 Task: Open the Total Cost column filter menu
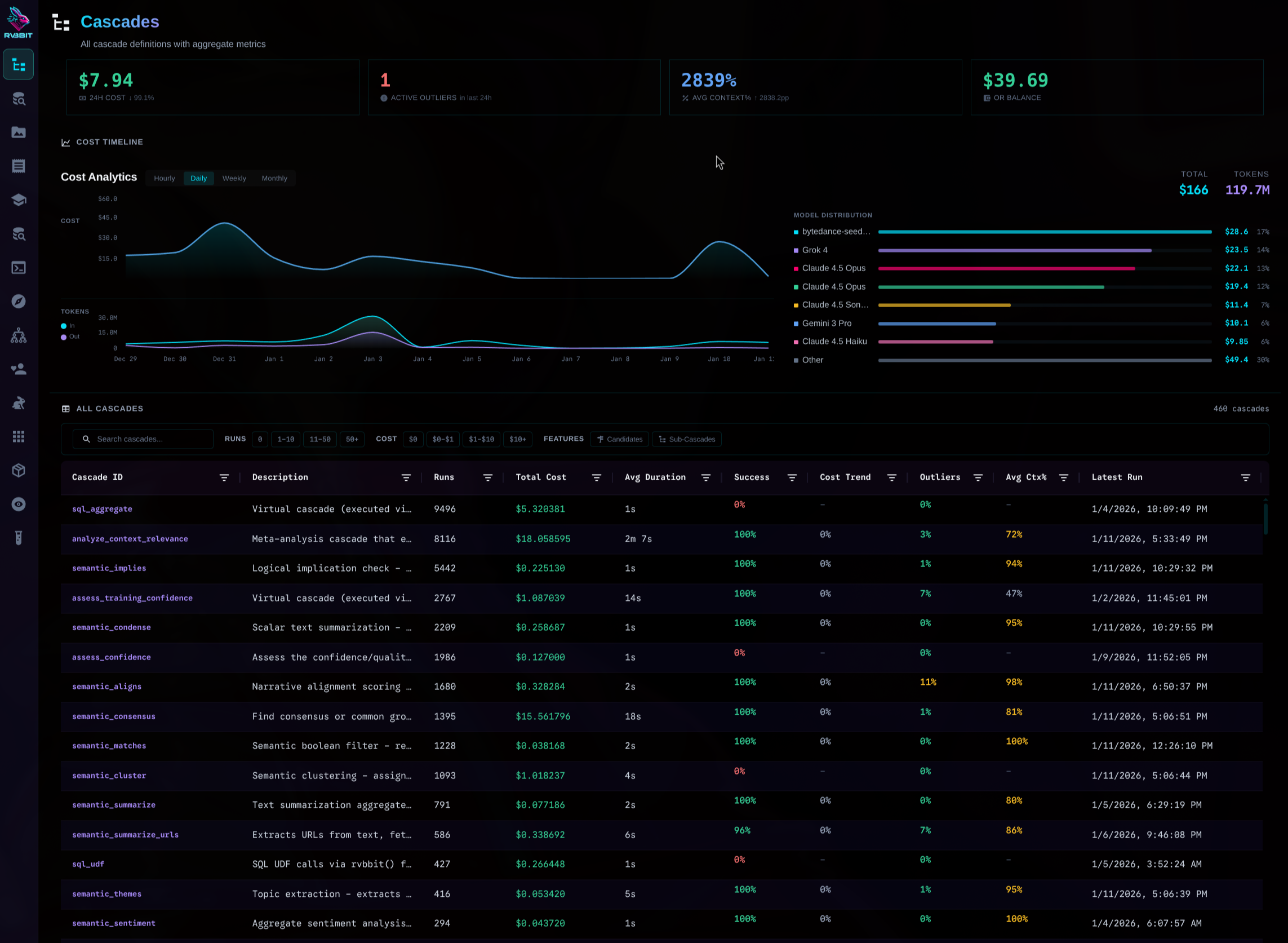click(x=596, y=478)
